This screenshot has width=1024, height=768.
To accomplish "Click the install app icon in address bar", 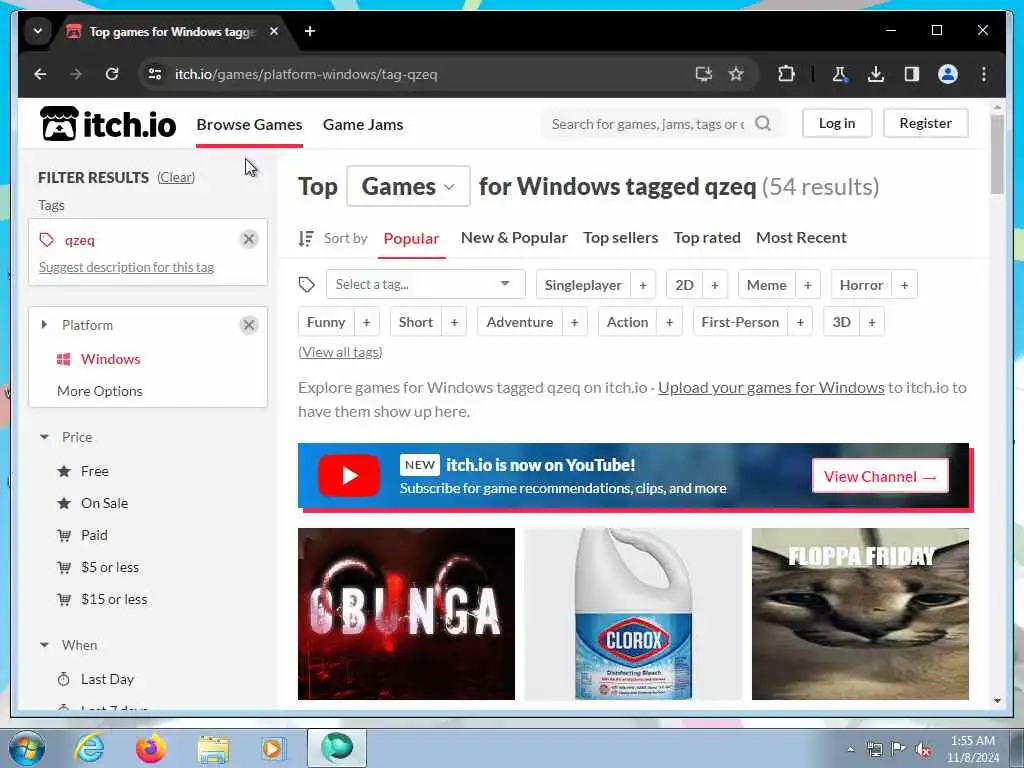I will click(x=703, y=74).
